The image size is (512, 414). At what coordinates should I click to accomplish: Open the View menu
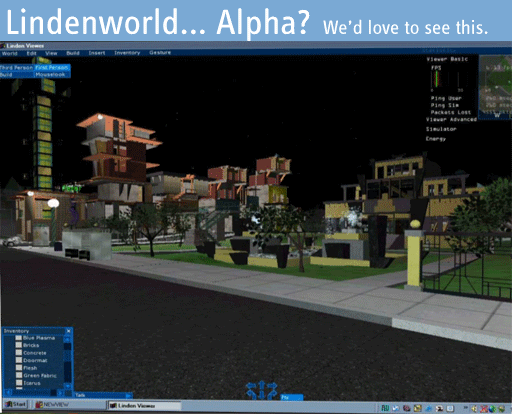pyautogui.click(x=51, y=53)
